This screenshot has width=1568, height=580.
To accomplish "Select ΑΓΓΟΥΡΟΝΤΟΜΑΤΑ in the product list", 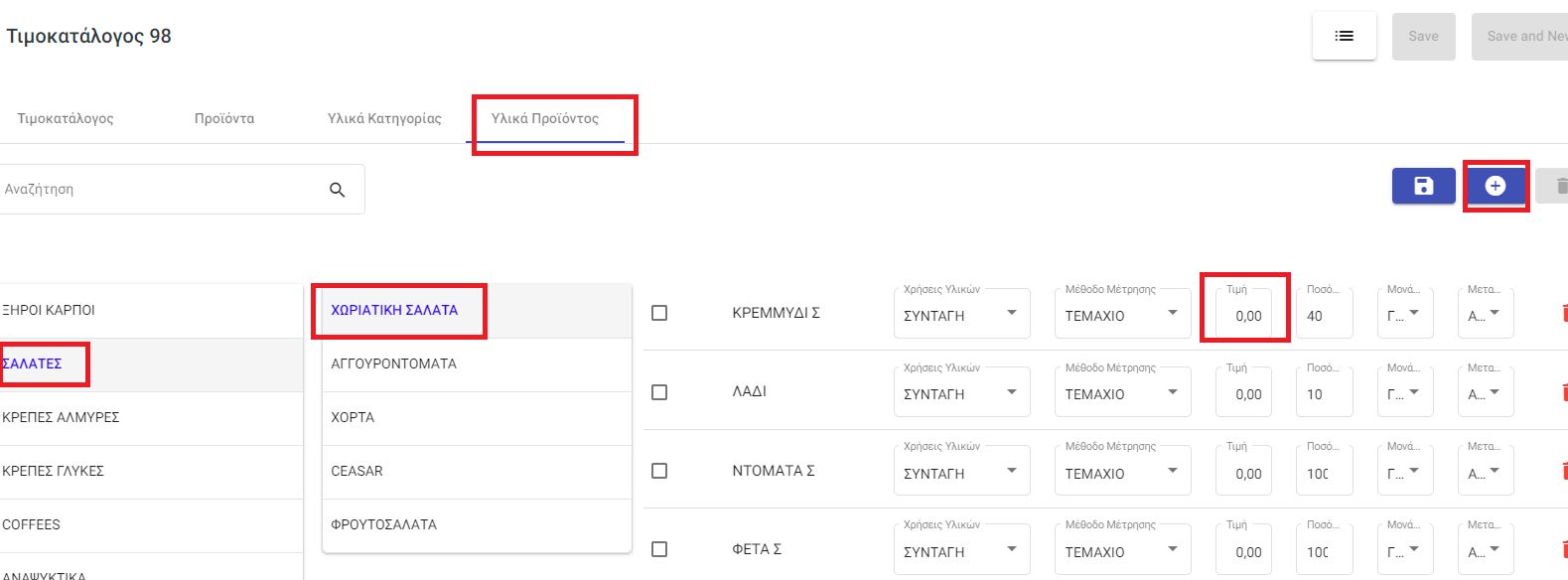I will click(394, 363).
